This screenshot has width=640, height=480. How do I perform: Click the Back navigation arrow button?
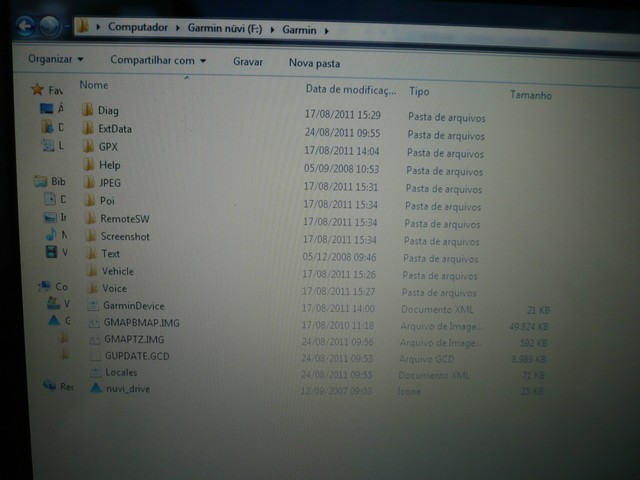pyautogui.click(x=25, y=26)
